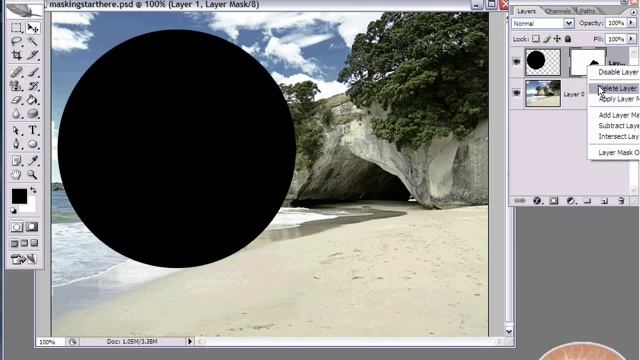The image size is (640, 360).
Task: Select the Sponge tool
Action: [x=32, y=113]
